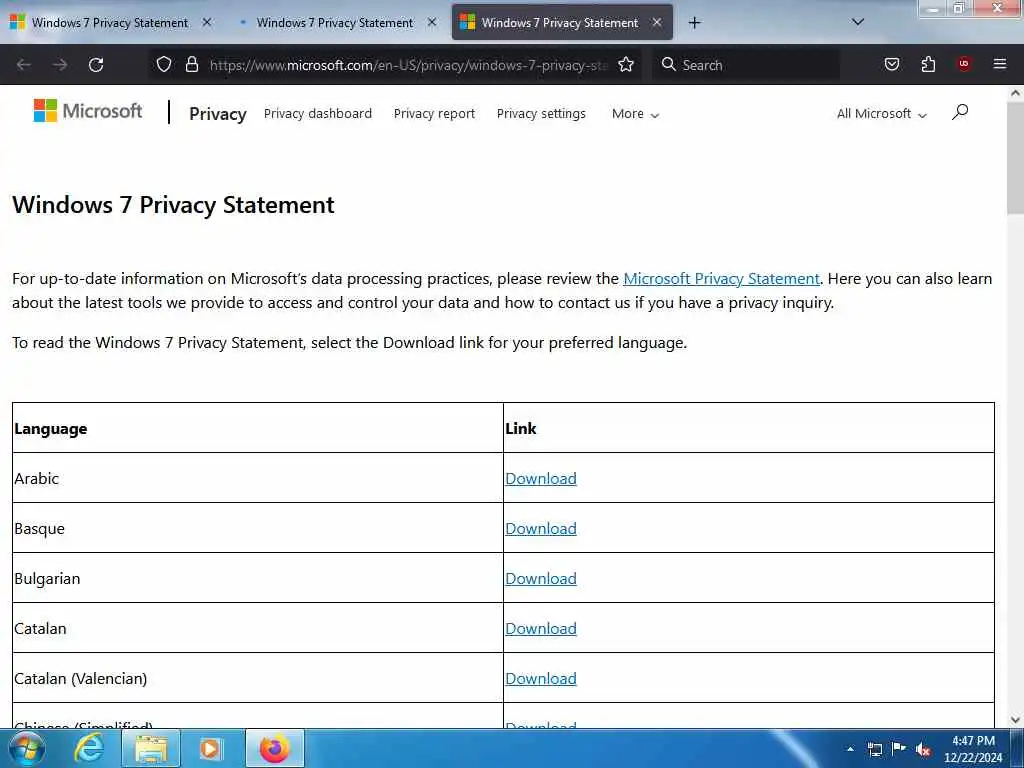This screenshot has width=1024, height=768.
Task: Show hidden tray icons arrow
Action: point(850,749)
